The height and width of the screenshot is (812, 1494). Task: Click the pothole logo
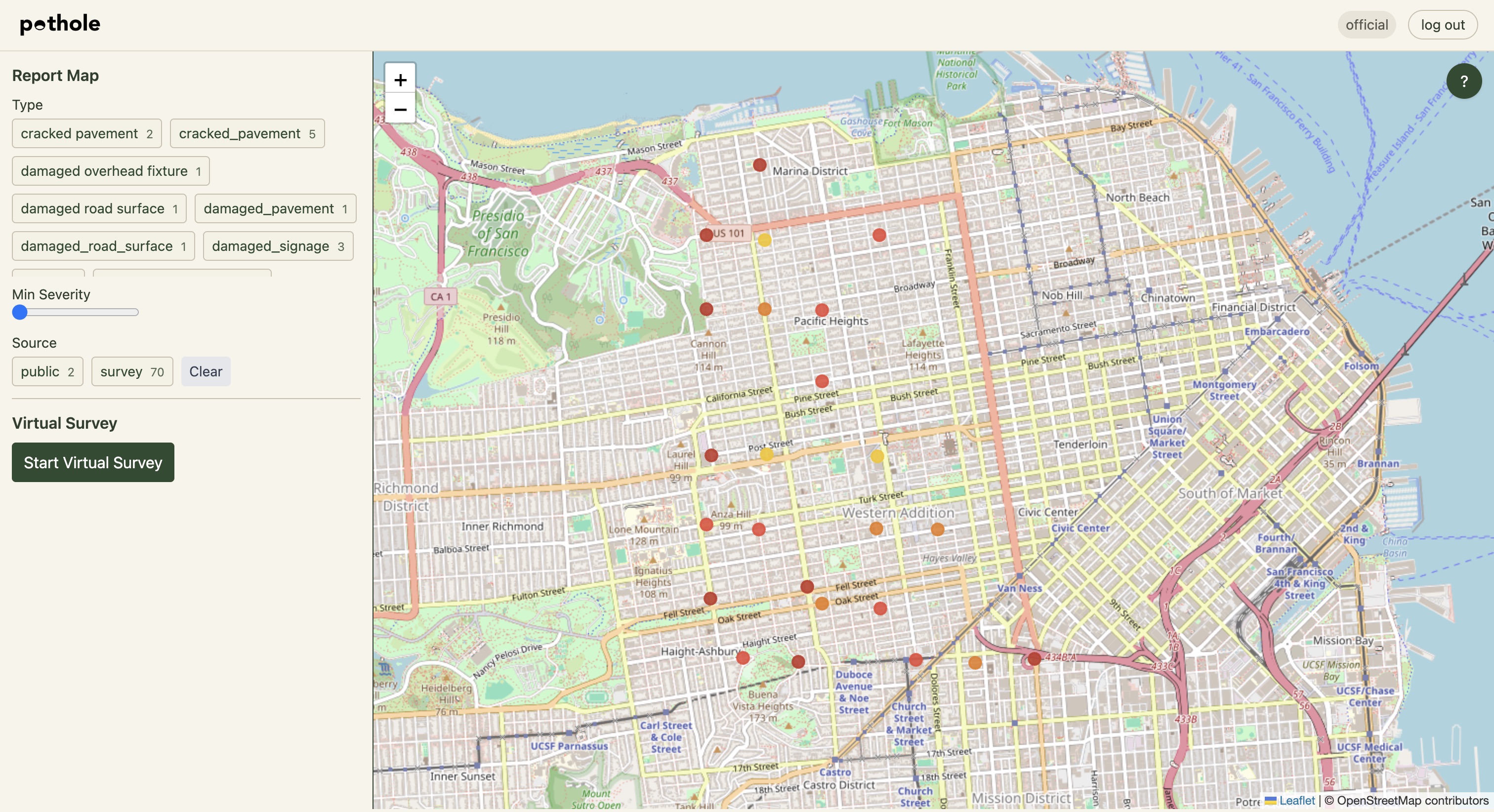pos(60,24)
